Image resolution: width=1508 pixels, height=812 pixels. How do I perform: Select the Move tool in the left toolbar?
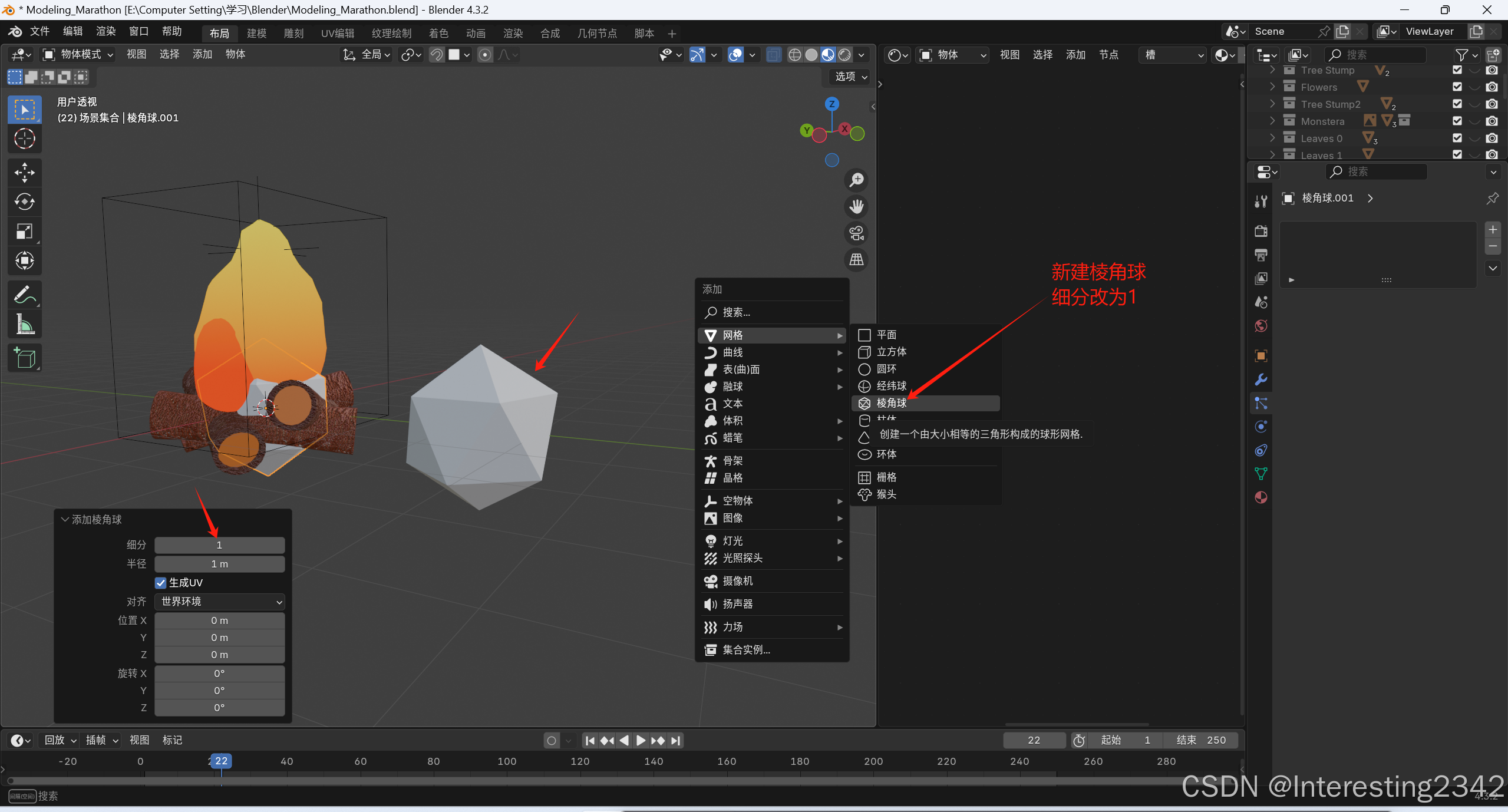(x=24, y=173)
